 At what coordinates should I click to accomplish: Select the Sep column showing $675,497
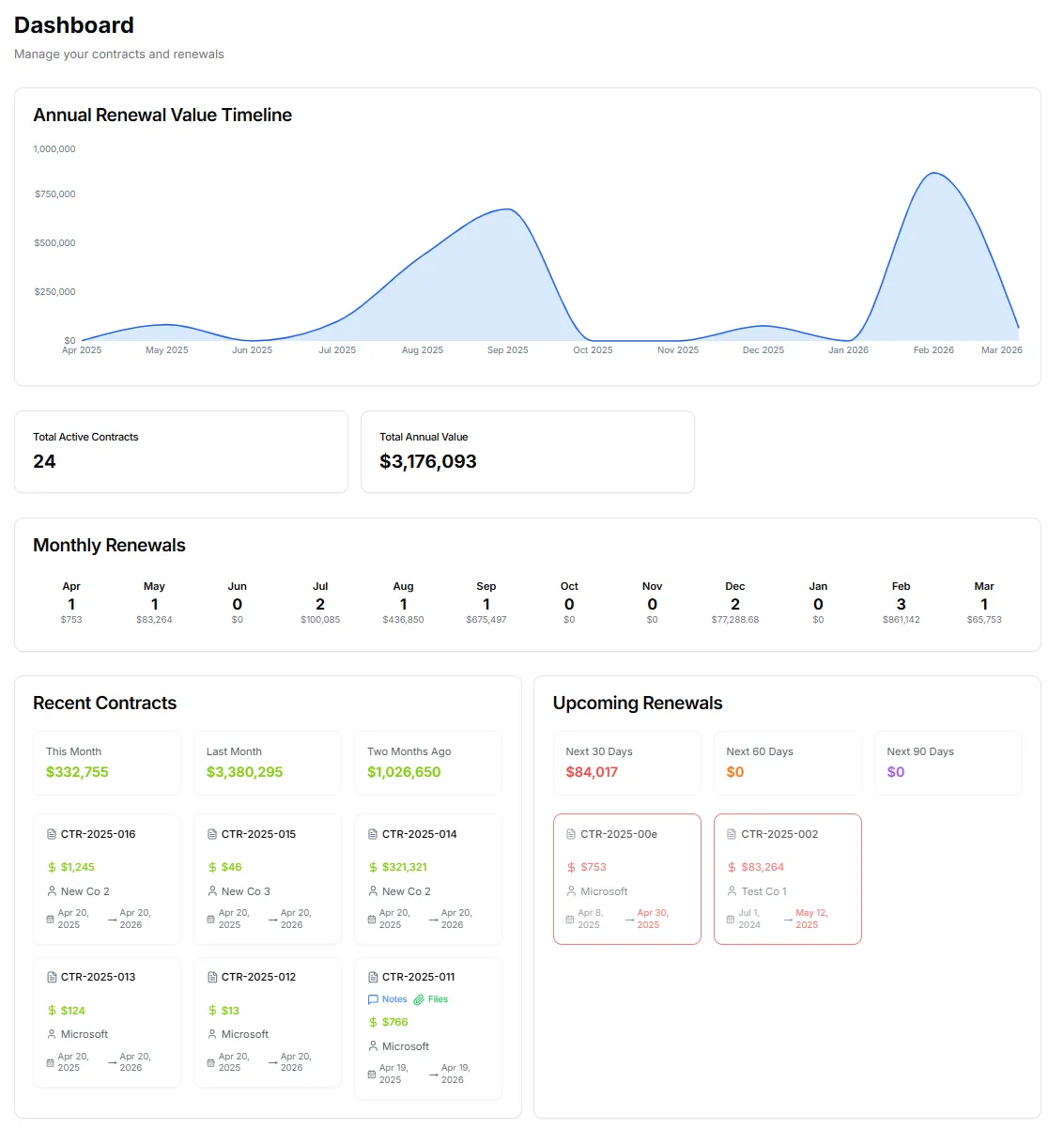coord(486,602)
